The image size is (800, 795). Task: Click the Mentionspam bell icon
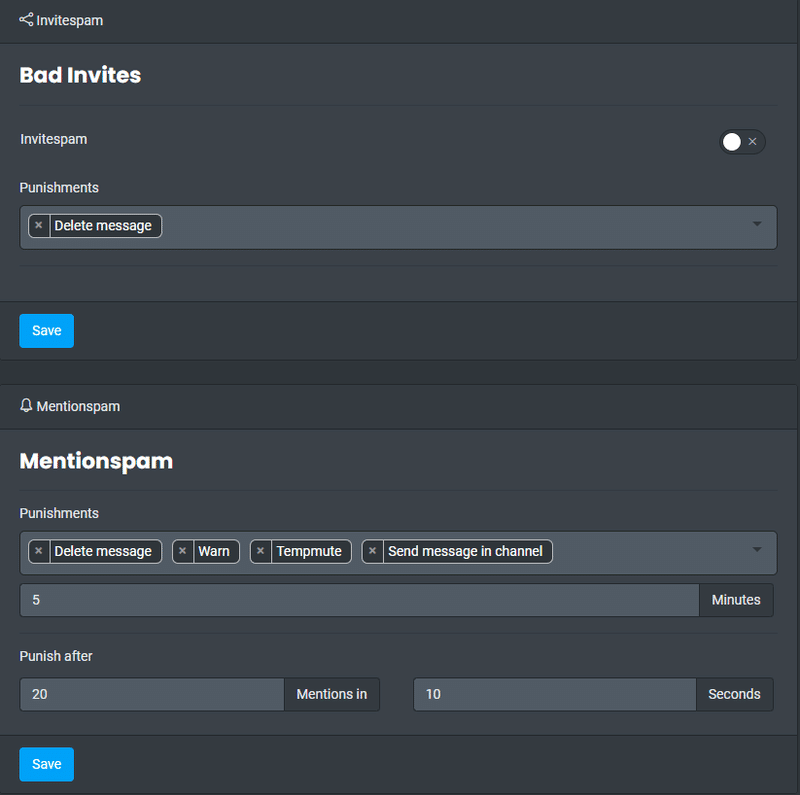tap(26, 406)
